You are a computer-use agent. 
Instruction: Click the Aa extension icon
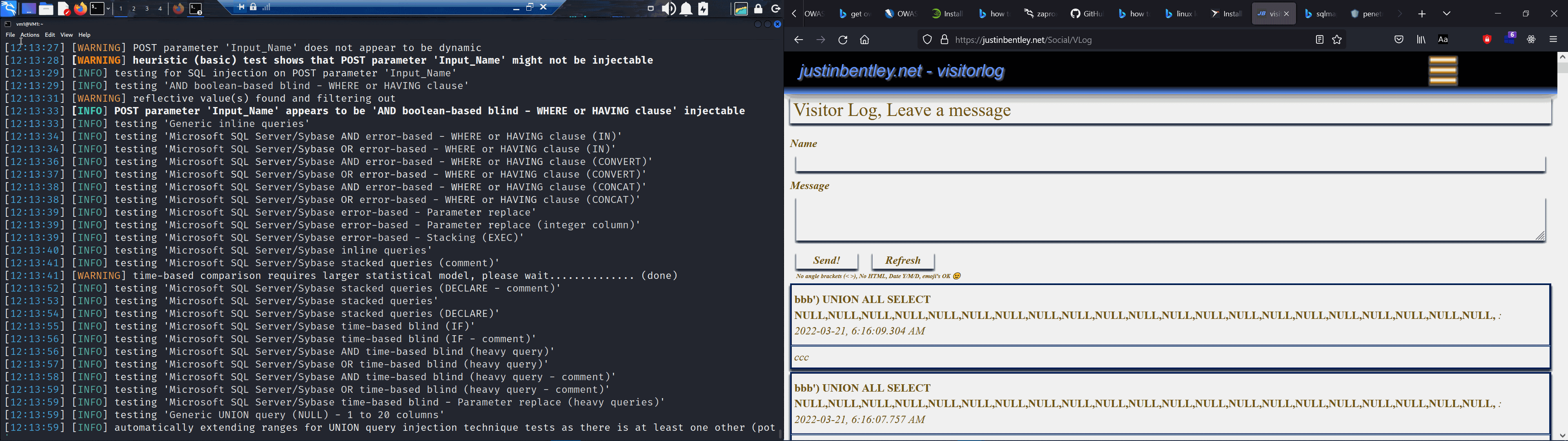point(1443,40)
